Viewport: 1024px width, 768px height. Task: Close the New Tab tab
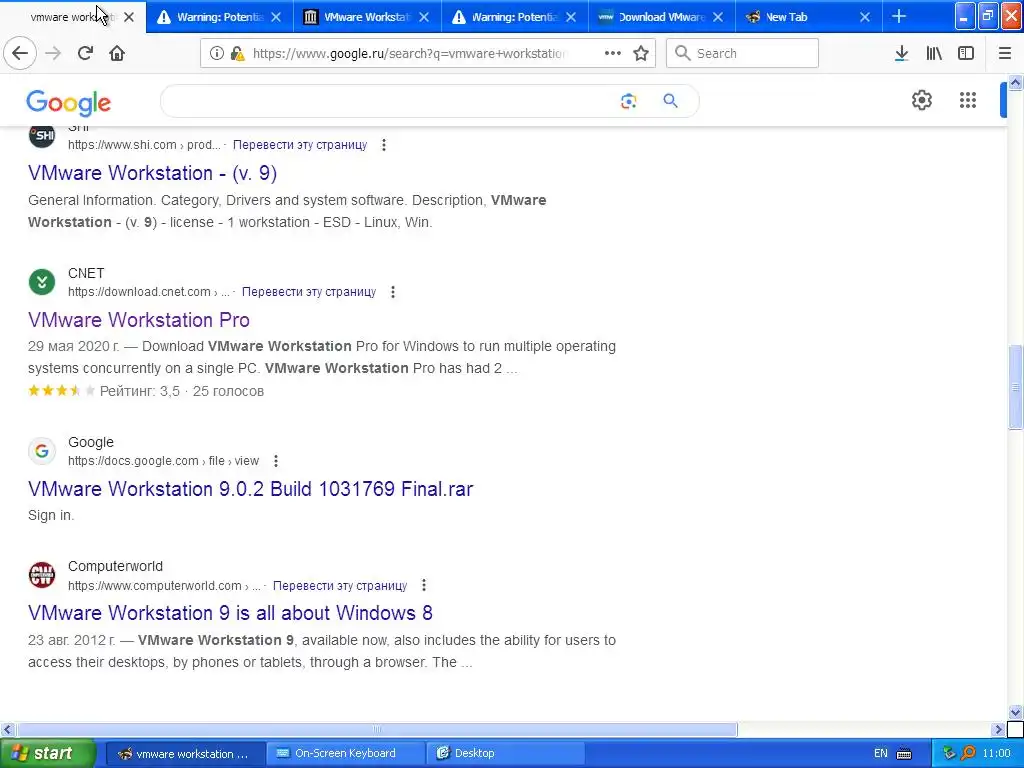click(x=865, y=17)
